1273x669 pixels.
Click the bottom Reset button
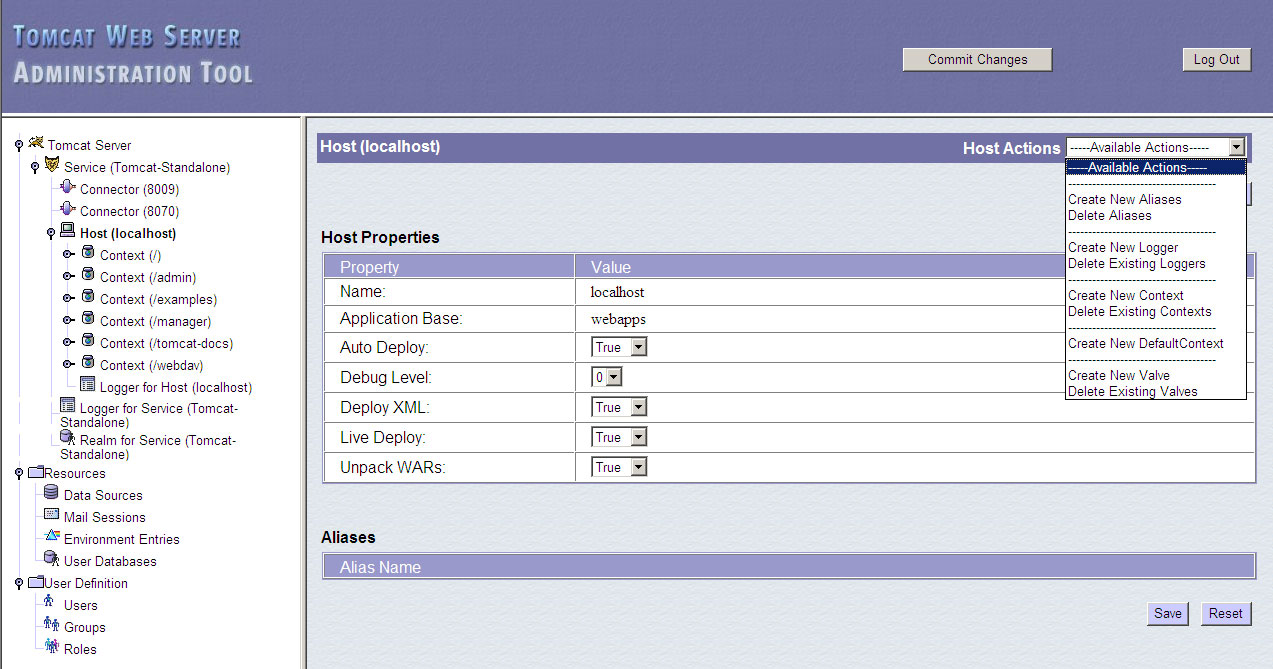click(1225, 613)
